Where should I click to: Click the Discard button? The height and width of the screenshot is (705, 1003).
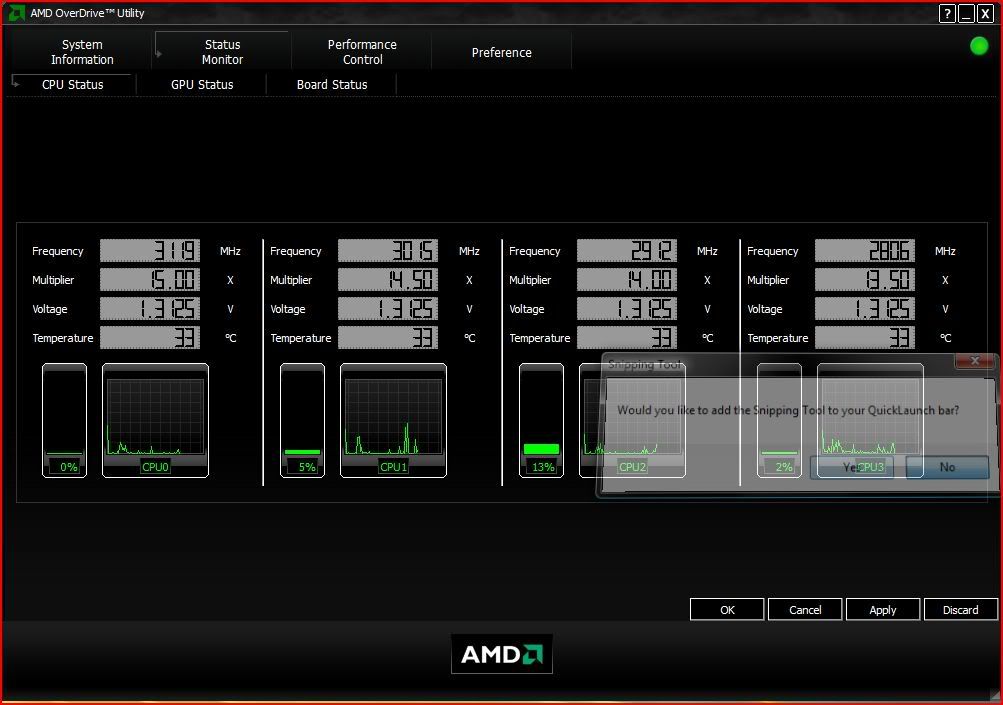coord(961,610)
